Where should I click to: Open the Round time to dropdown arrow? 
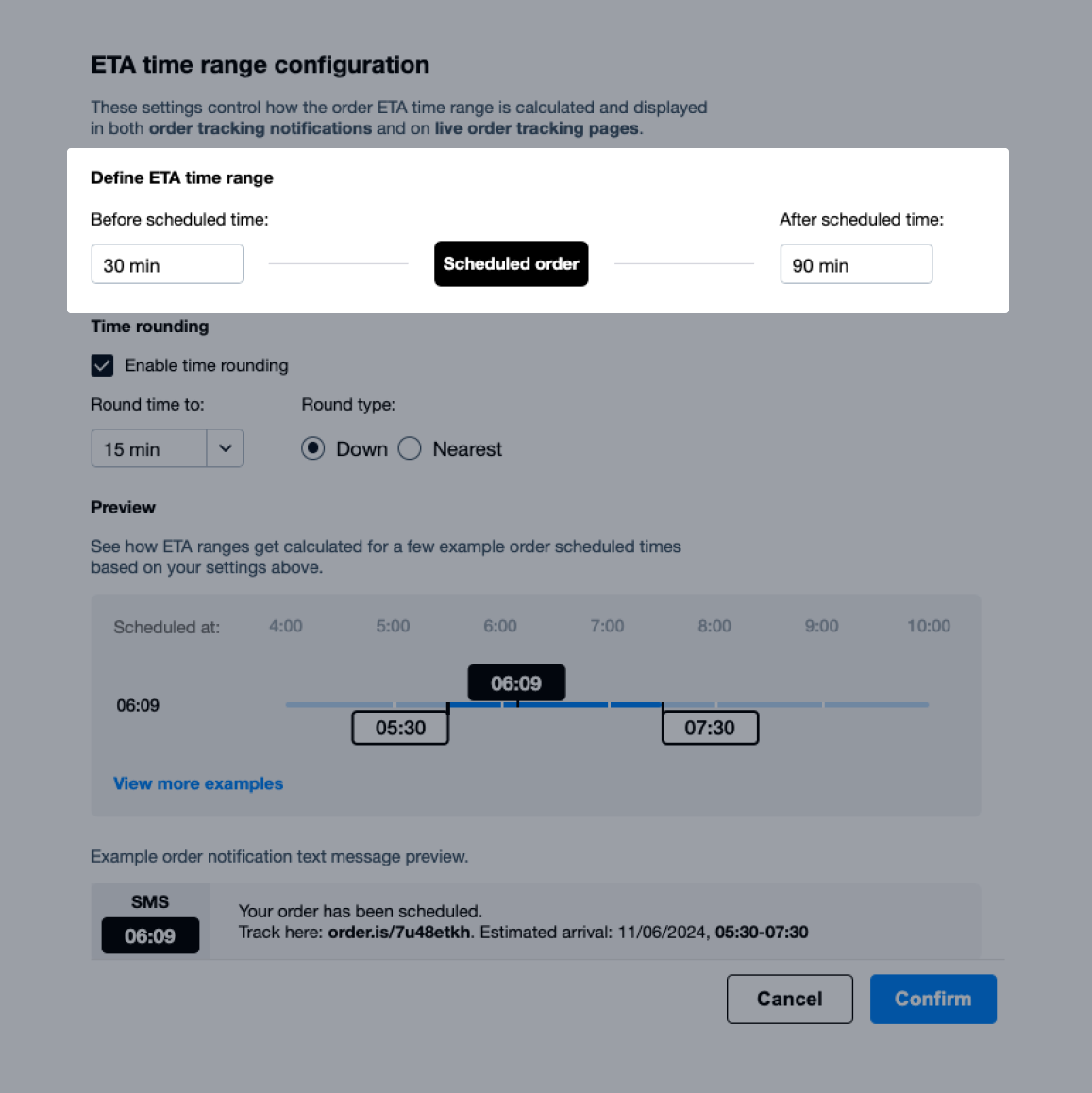click(225, 448)
